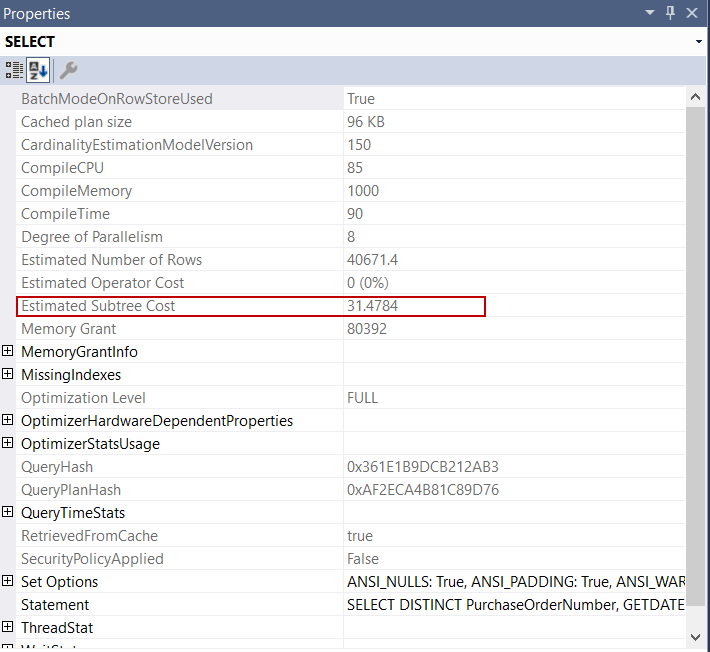710x652 pixels.
Task: Expand QueryTimeStats node
Action: pyautogui.click(x=7, y=512)
